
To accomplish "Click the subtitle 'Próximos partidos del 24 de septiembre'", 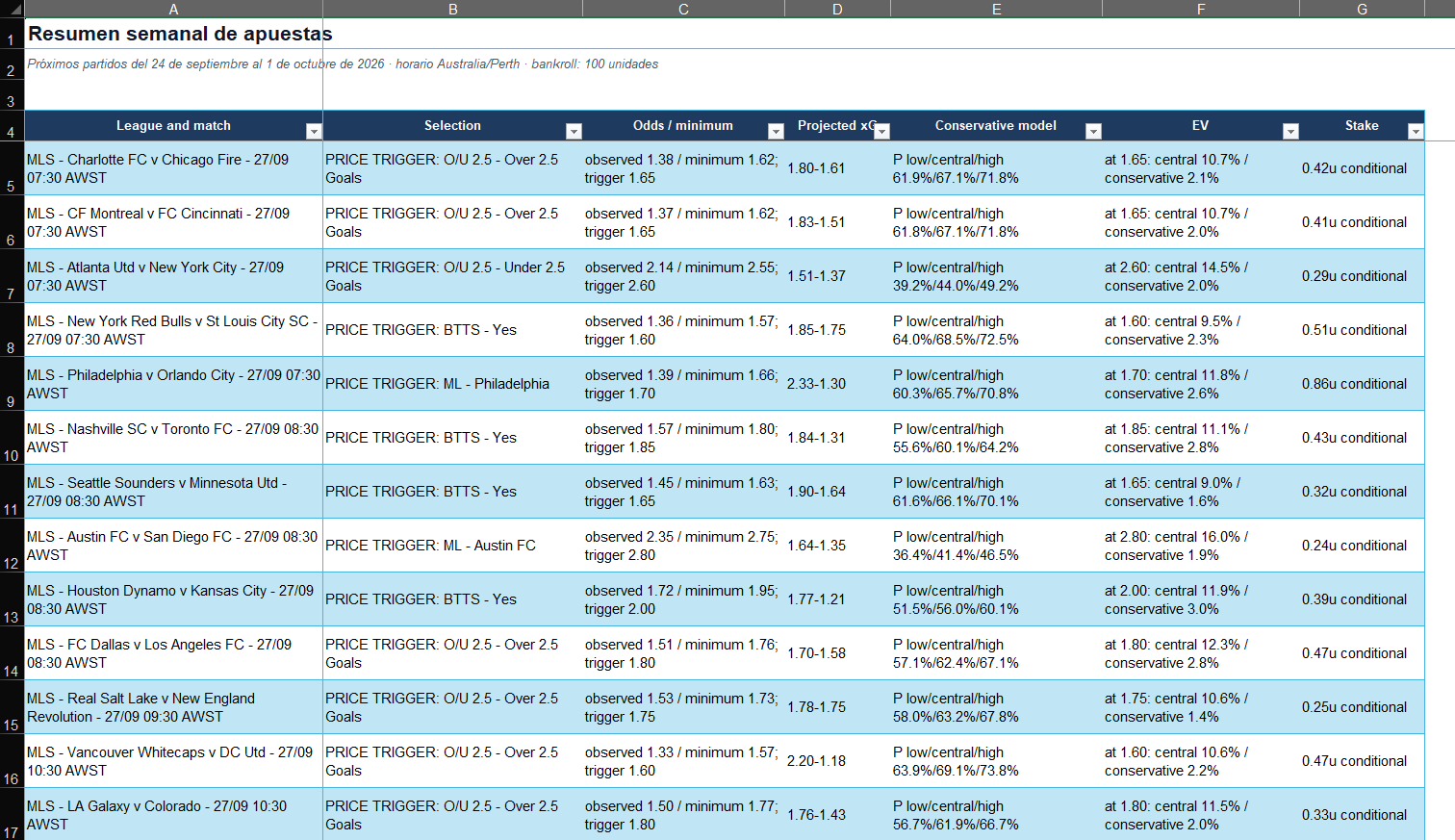I will coord(138,64).
